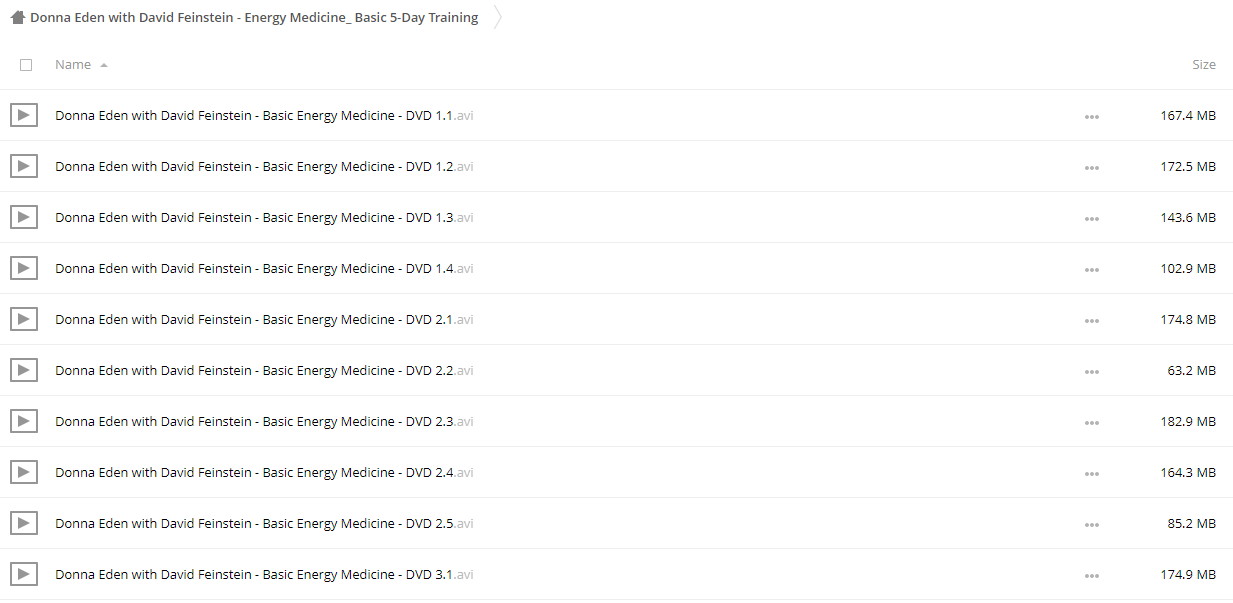Click the 167.4 MB size value
The image size is (1233, 603).
[x=1188, y=115]
